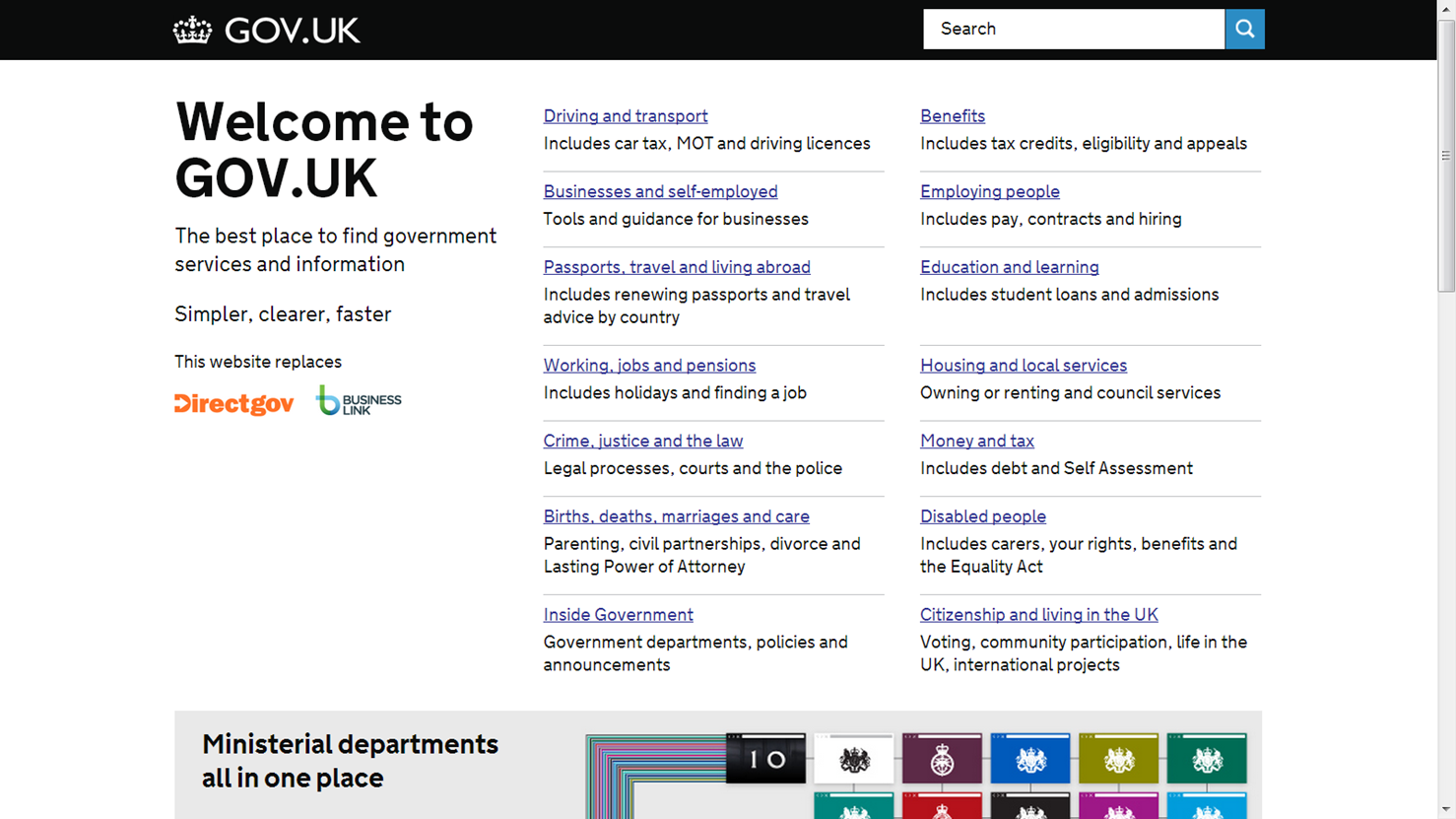Focus the Search input field
Viewport: 1456px width, 819px height.
pos(1074,30)
